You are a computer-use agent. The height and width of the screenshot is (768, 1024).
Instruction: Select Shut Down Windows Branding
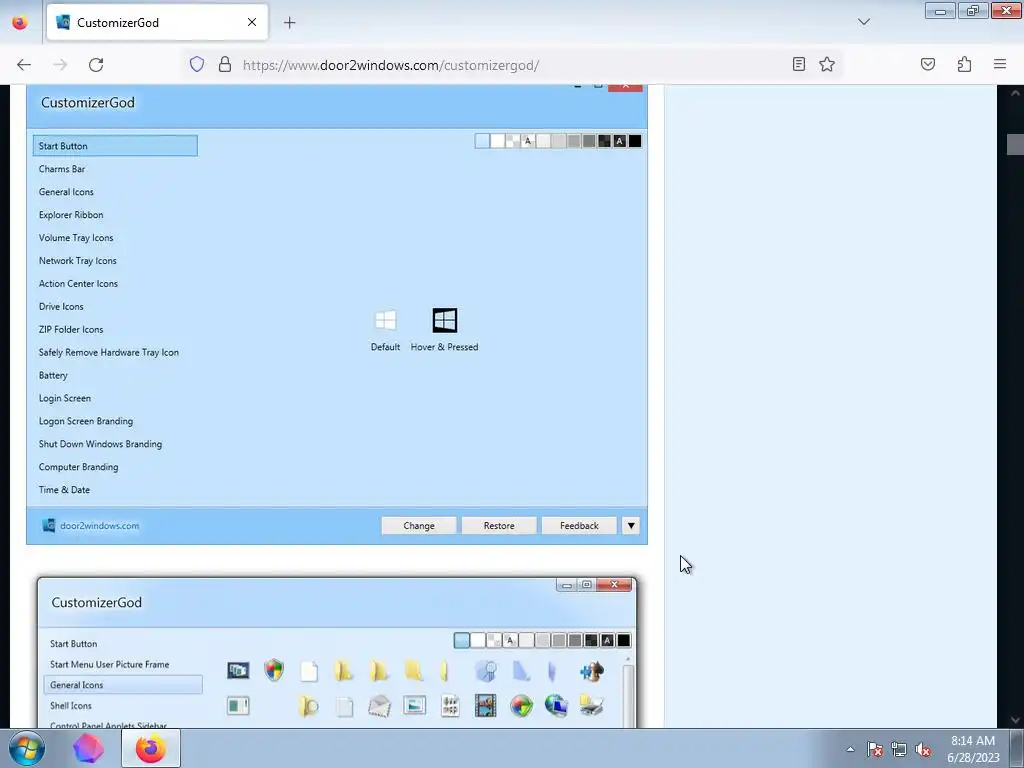(100, 443)
